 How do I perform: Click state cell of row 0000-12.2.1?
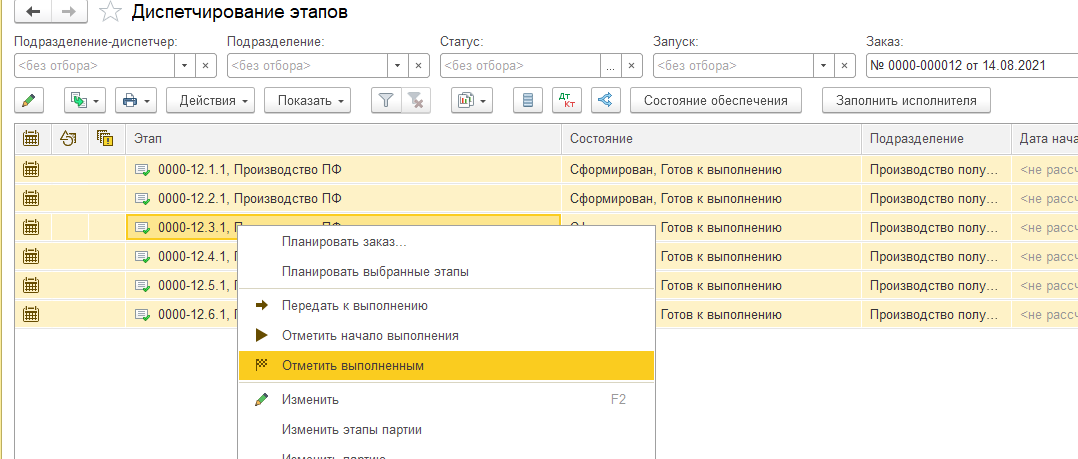[x=712, y=198]
